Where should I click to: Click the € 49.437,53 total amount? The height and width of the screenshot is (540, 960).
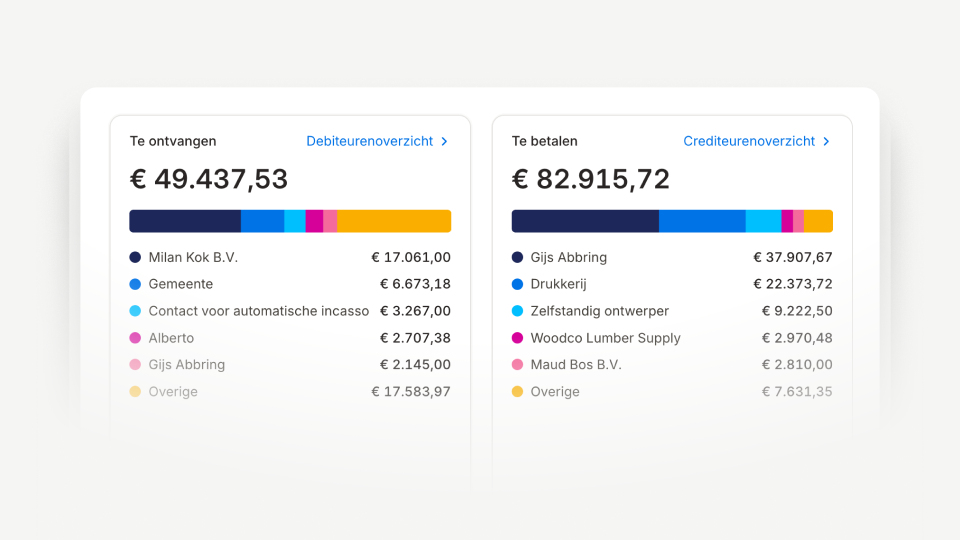[x=209, y=179]
